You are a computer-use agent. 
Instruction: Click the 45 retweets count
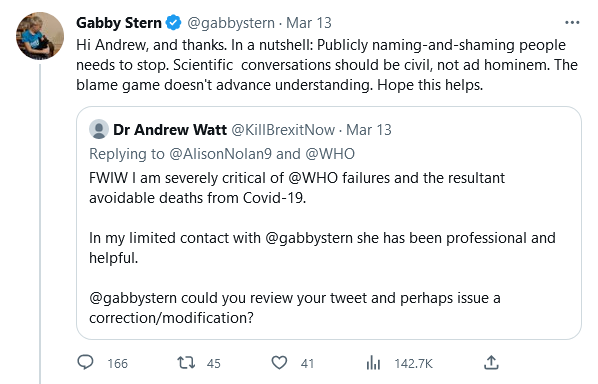coord(214,363)
